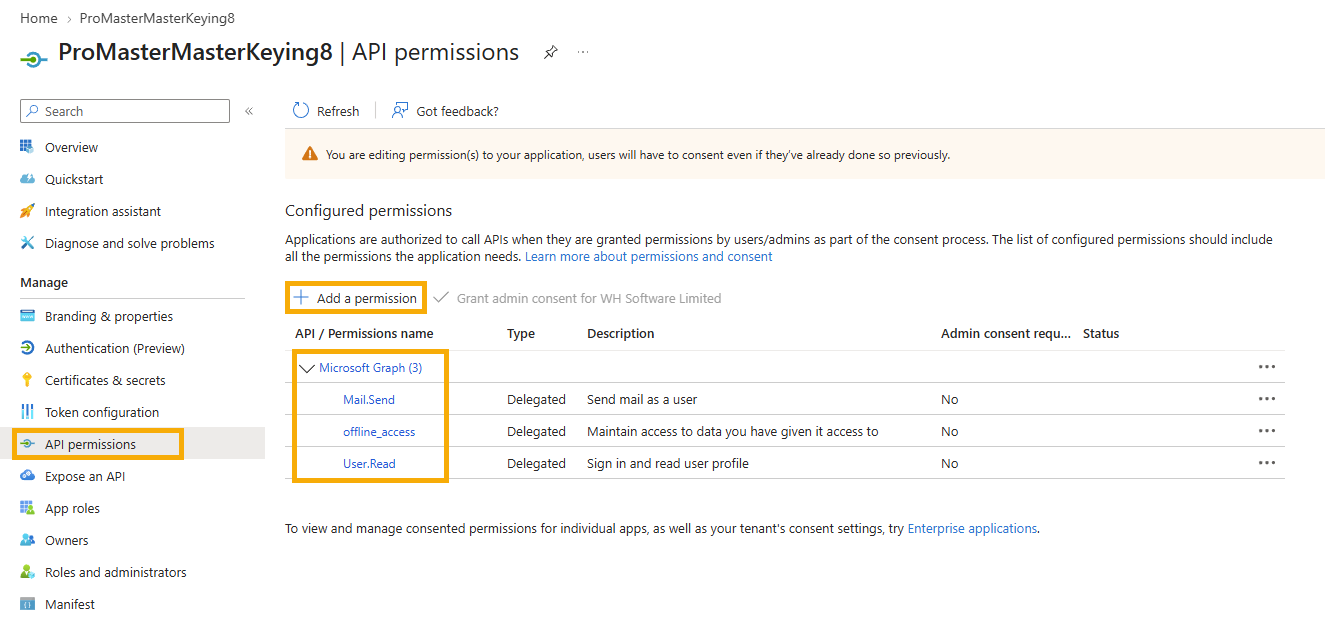Click the Refresh button label
Viewport: 1325px width, 629px height.
[x=338, y=111]
